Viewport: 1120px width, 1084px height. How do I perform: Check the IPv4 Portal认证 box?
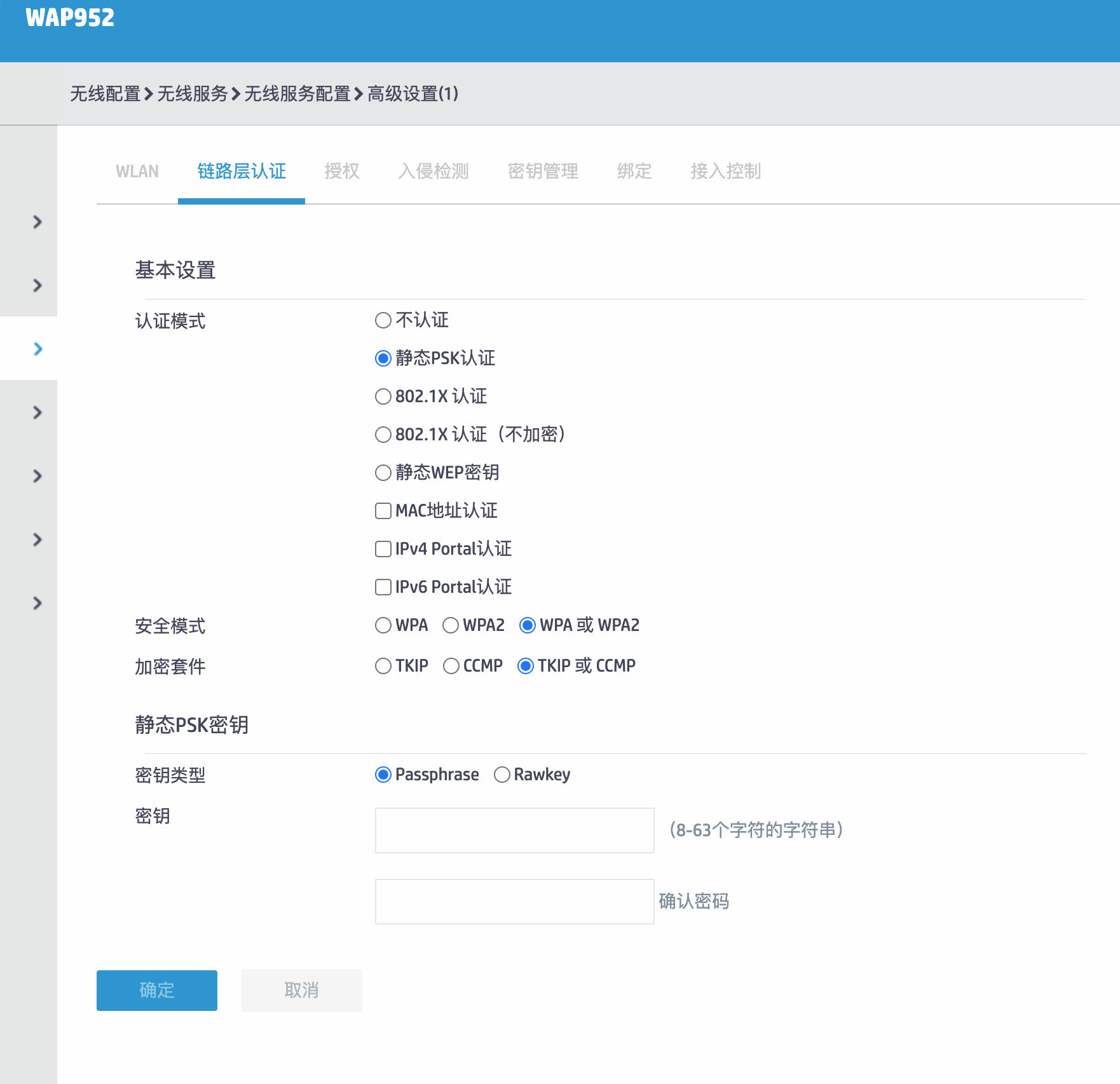coord(383,549)
